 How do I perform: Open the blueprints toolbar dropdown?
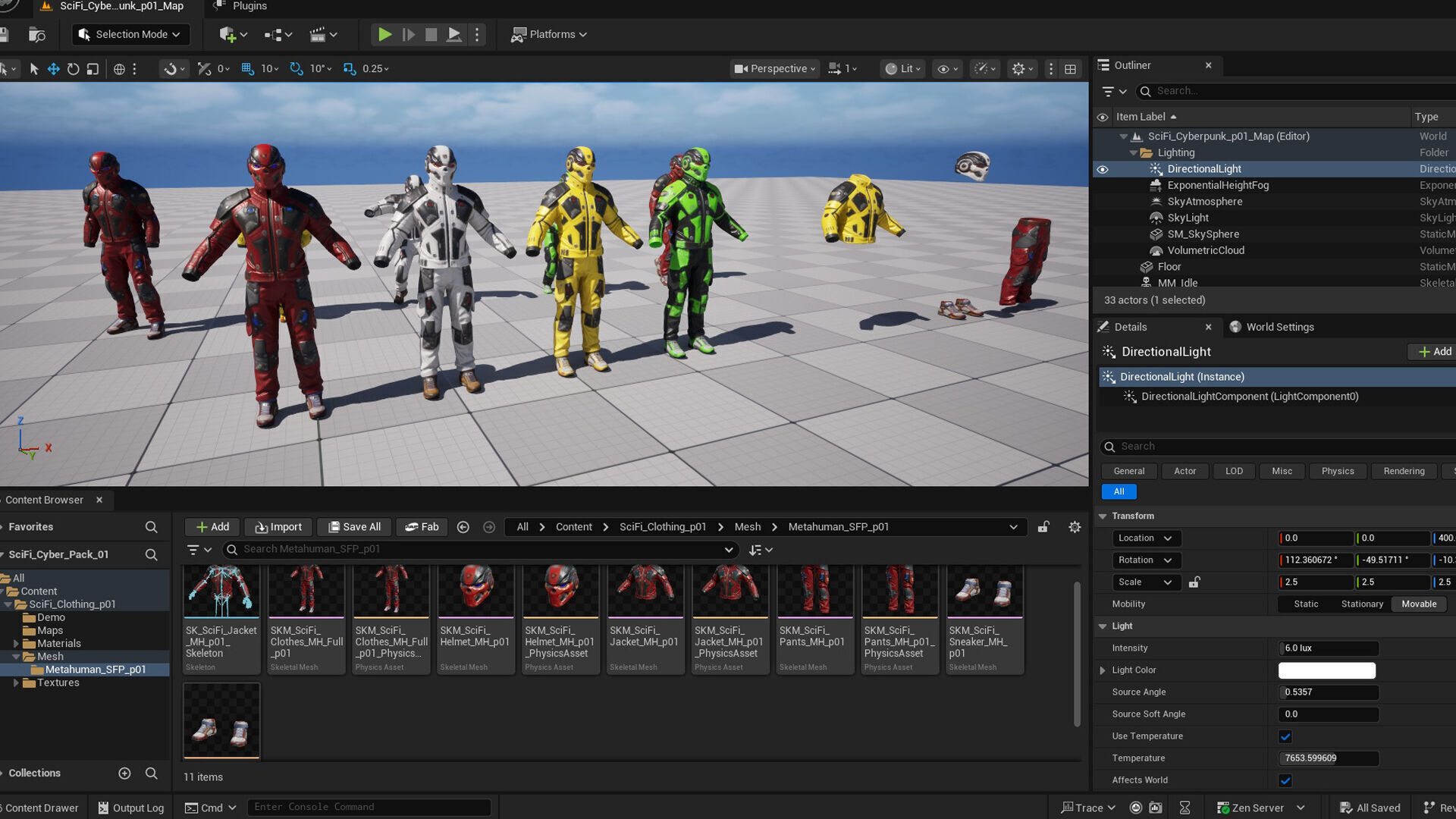pyautogui.click(x=278, y=34)
